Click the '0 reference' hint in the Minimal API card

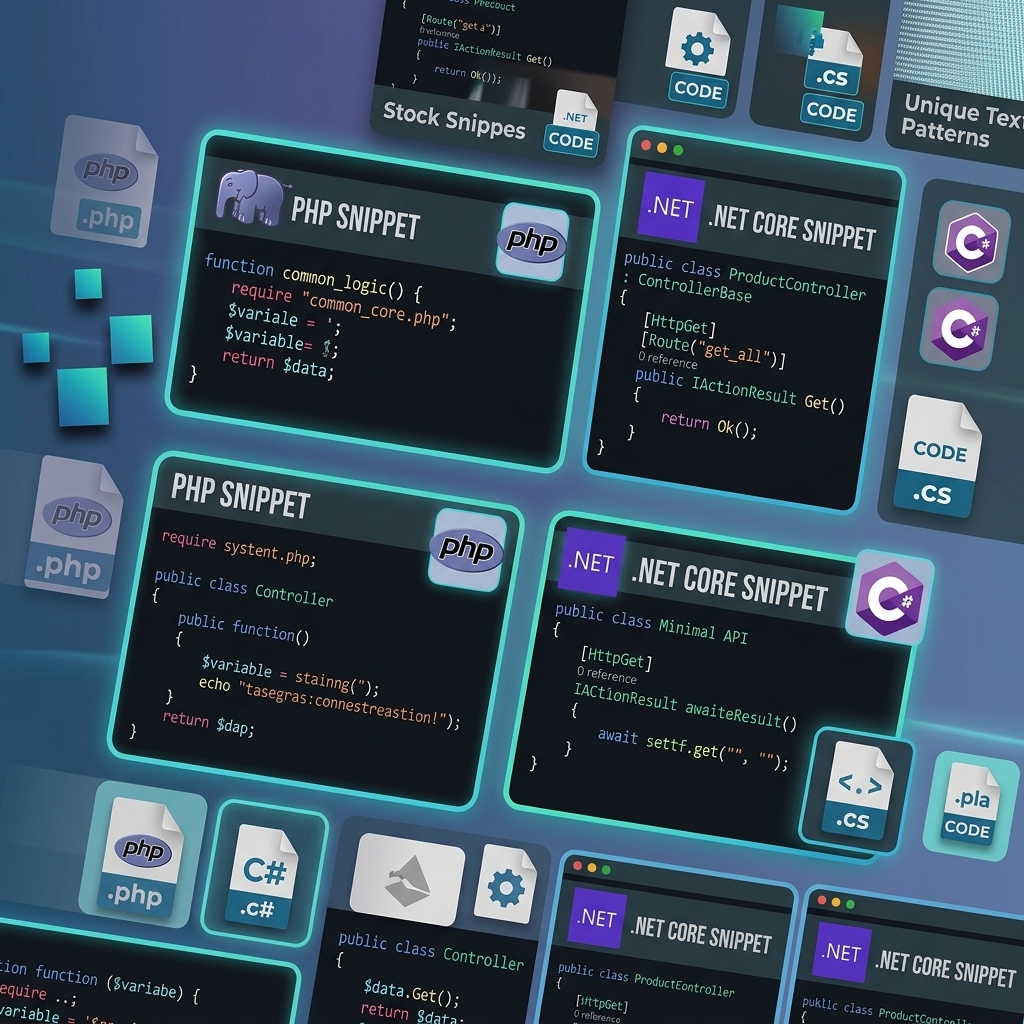click(606, 675)
